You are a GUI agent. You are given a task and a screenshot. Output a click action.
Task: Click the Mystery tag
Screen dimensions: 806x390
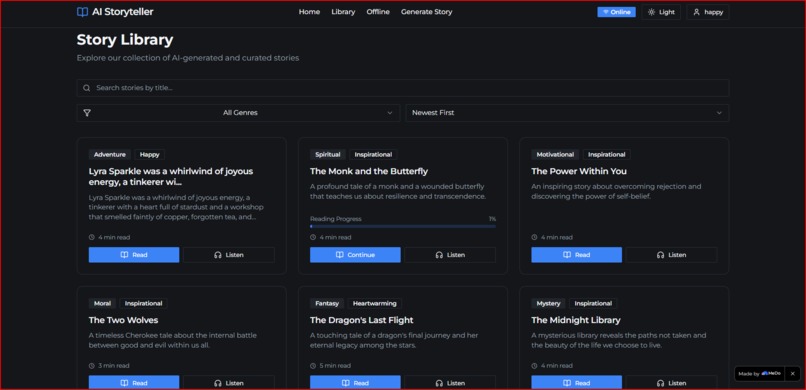[548, 304]
